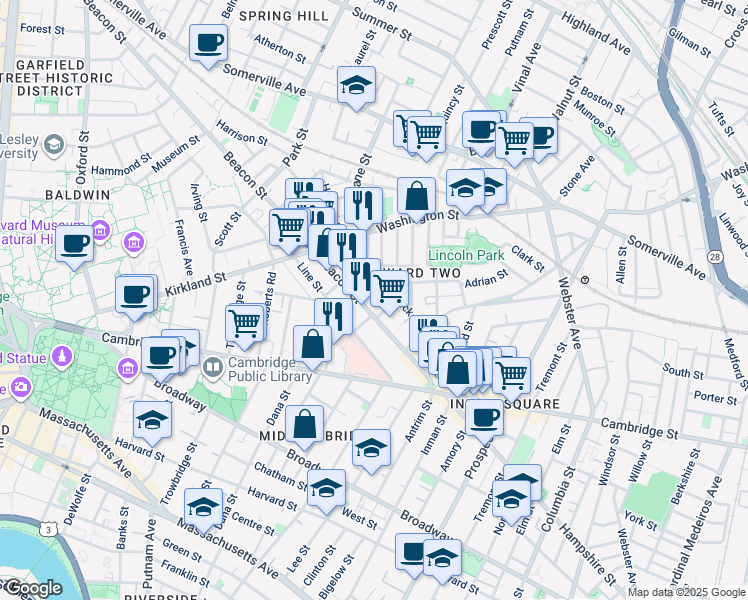Image resolution: width=748 pixels, height=600 pixels.
Task: Select grocery cart marker at Inman Square
Action: coord(511,377)
